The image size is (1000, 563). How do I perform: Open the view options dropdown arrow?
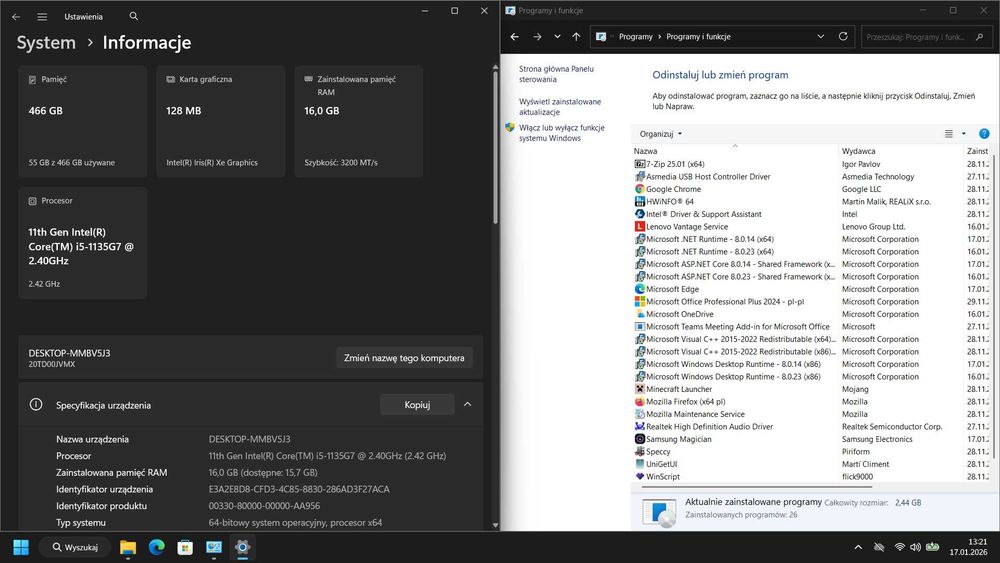click(964, 134)
